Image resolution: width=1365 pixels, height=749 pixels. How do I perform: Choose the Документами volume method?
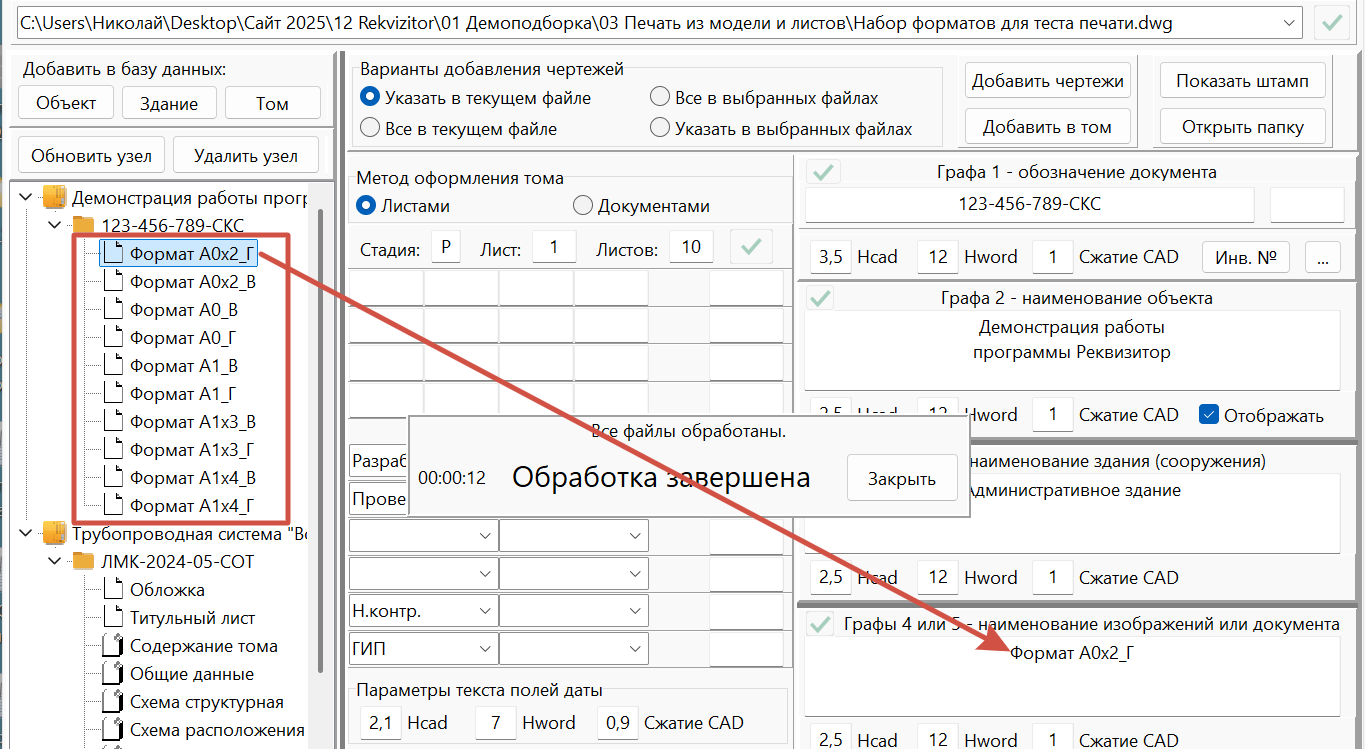pyautogui.click(x=582, y=206)
